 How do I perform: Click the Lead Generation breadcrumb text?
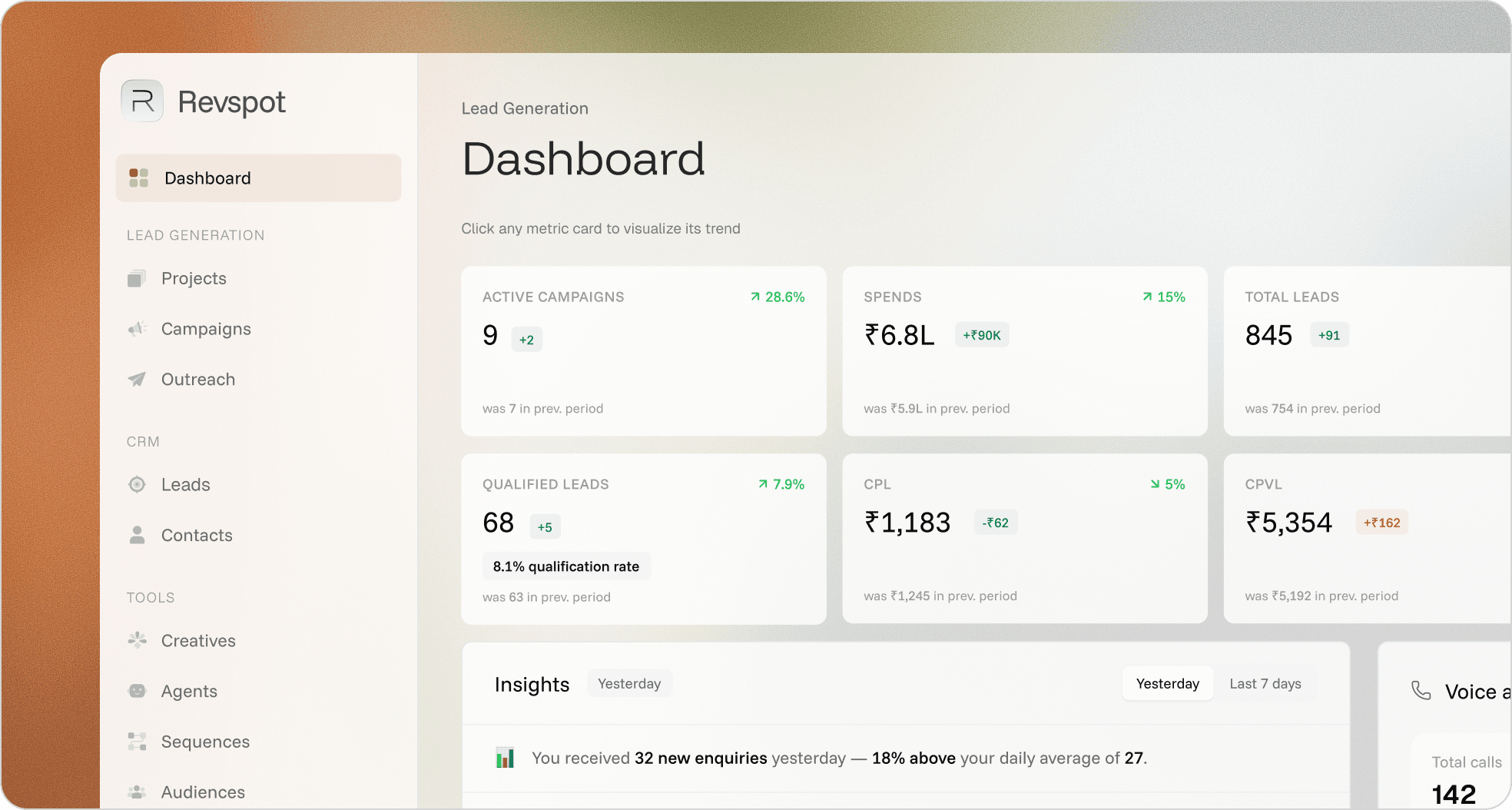coord(525,108)
